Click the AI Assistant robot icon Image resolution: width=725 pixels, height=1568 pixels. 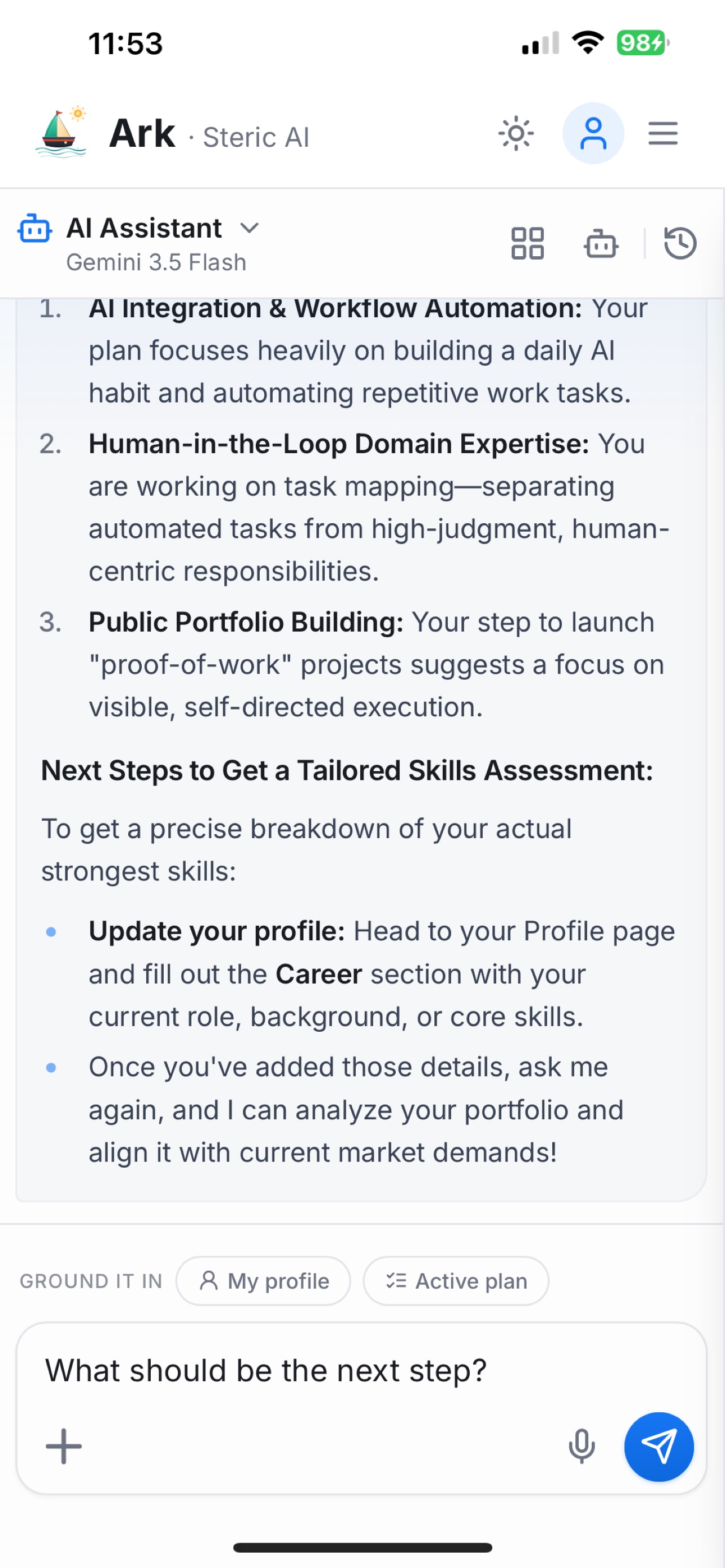(34, 229)
